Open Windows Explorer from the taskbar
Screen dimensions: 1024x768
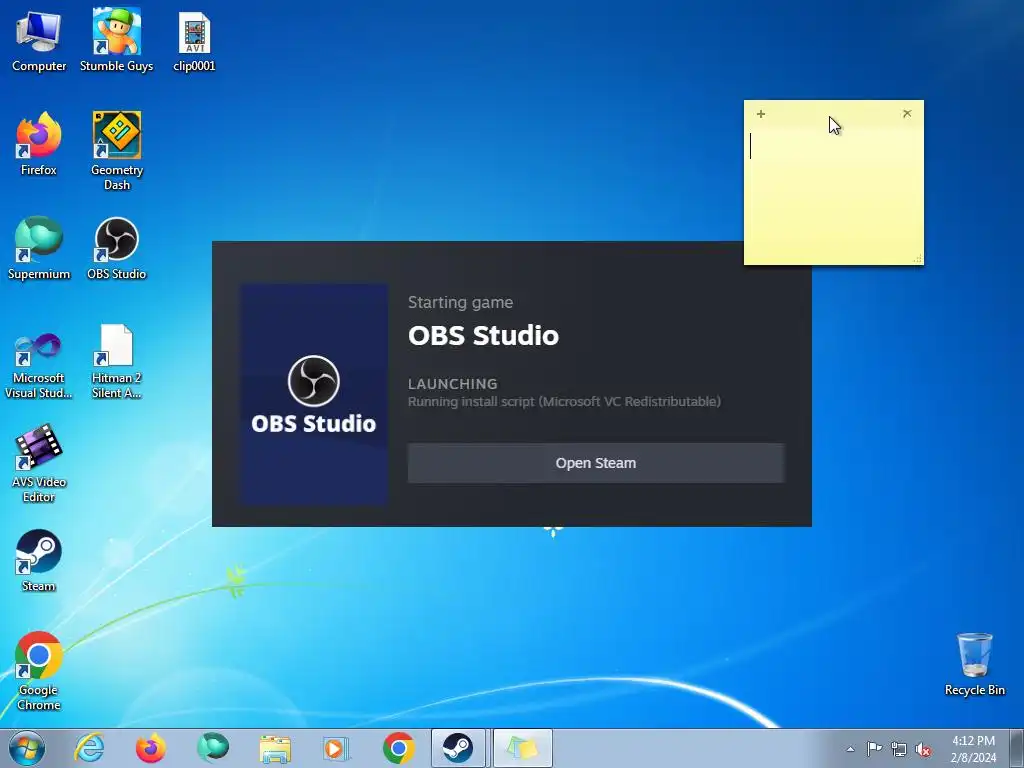pos(275,748)
